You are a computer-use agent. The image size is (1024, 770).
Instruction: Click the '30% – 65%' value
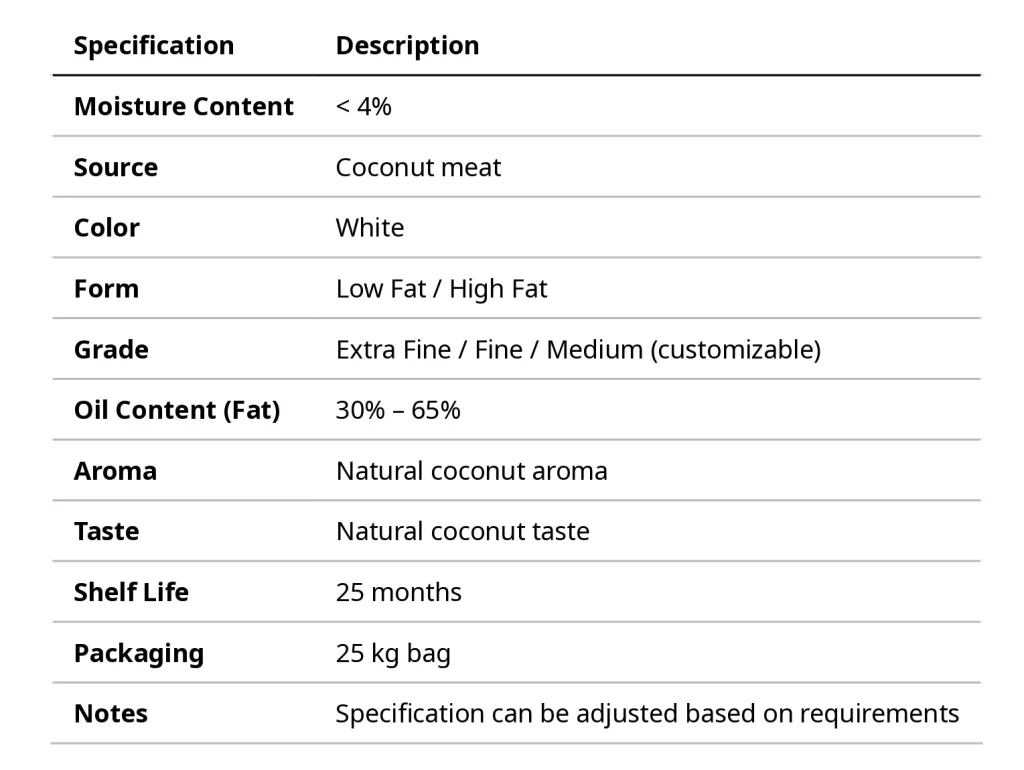398,410
